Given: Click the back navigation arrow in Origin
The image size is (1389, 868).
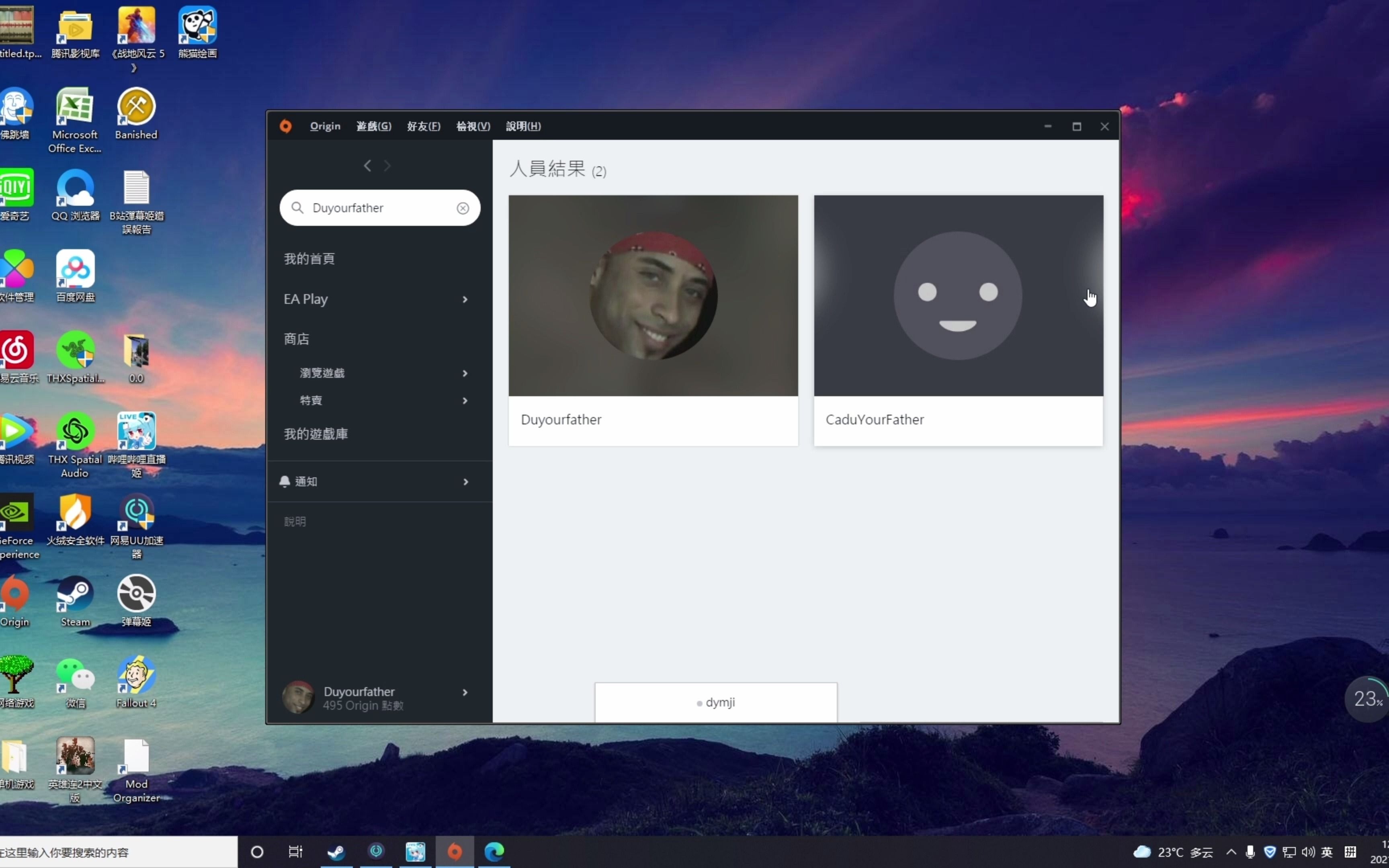Looking at the screenshot, I should click(367, 166).
